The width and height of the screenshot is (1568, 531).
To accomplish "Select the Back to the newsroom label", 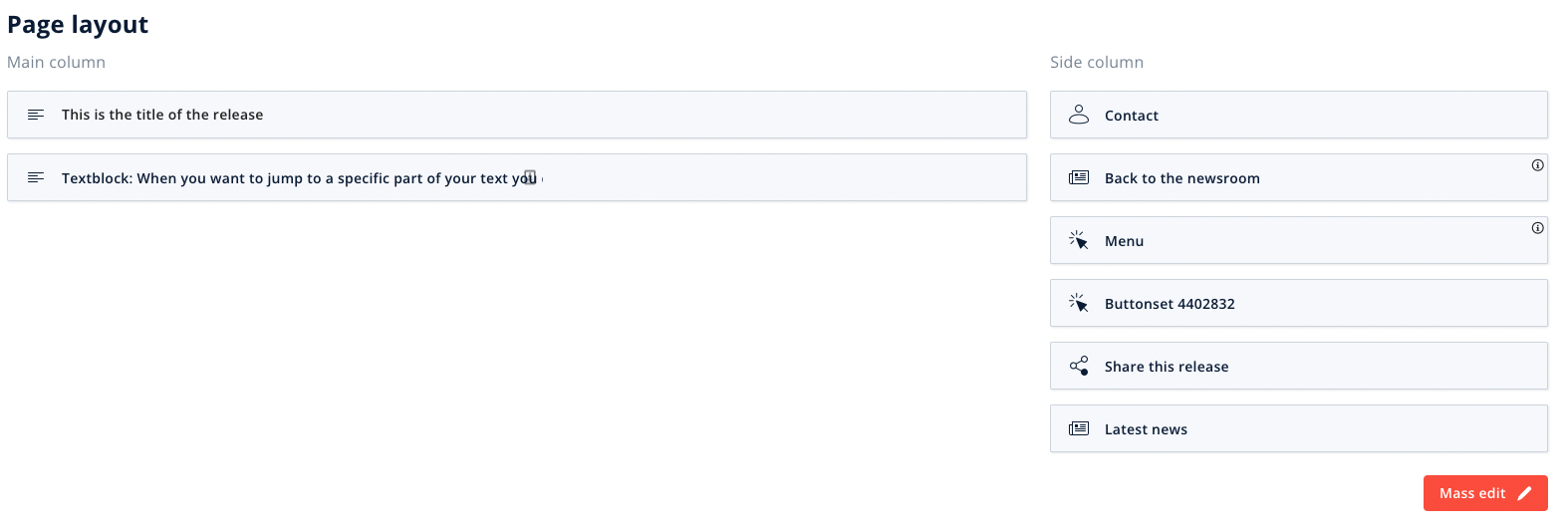I will 1182,178.
